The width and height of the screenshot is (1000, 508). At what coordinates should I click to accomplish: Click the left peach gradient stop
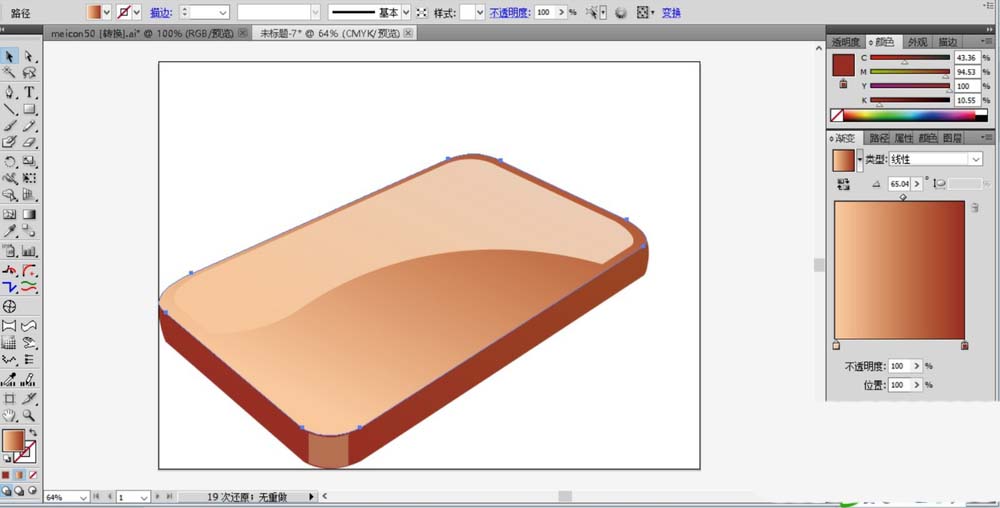pyautogui.click(x=836, y=345)
